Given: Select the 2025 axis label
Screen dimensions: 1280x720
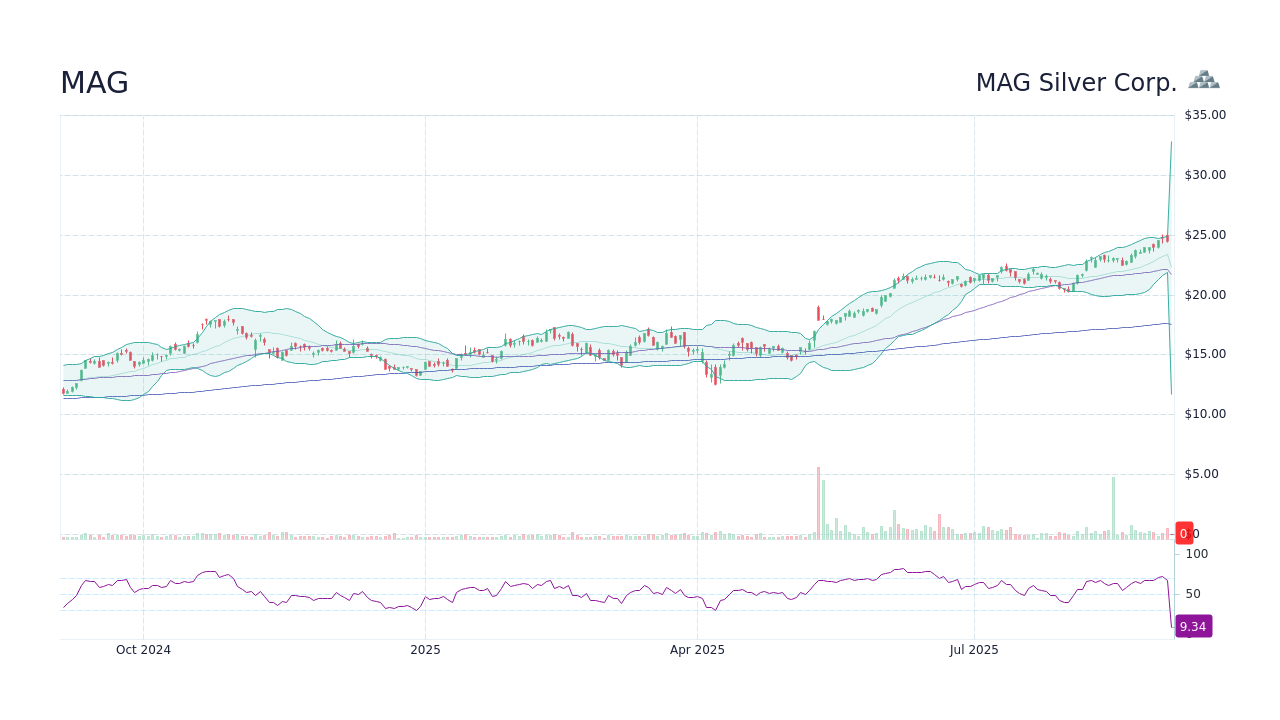Looking at the screenshot, I should (426, 649).
